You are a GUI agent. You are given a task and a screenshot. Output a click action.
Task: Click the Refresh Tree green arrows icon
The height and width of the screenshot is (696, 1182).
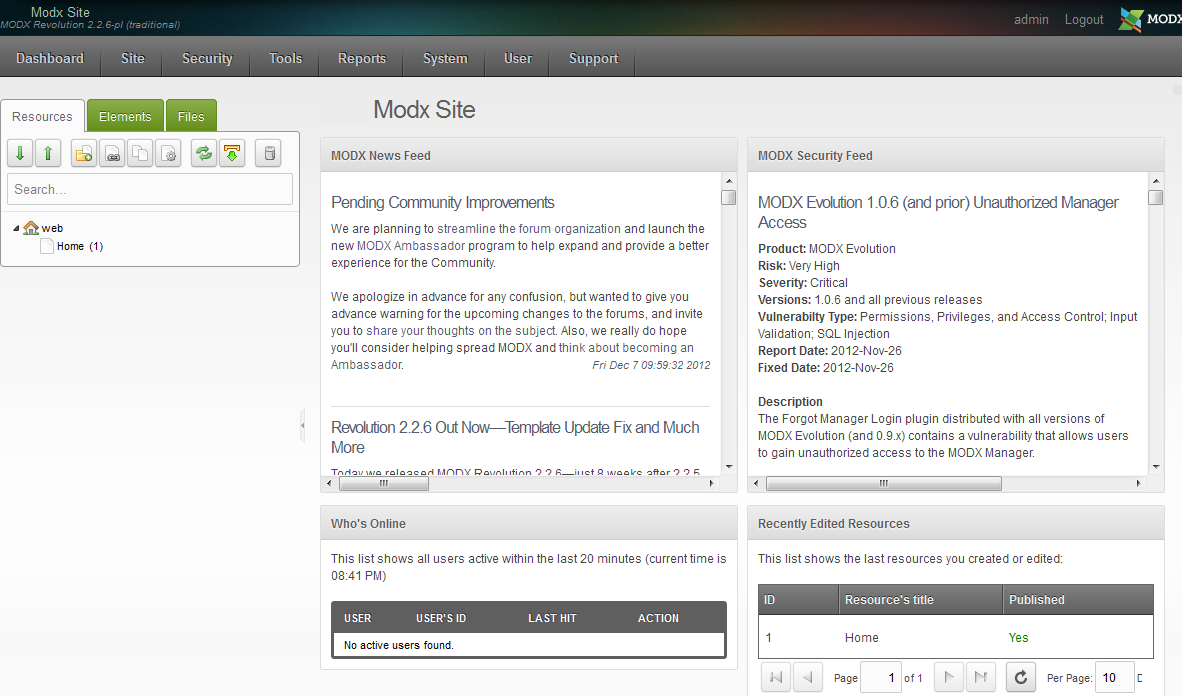tap(204, 153)
